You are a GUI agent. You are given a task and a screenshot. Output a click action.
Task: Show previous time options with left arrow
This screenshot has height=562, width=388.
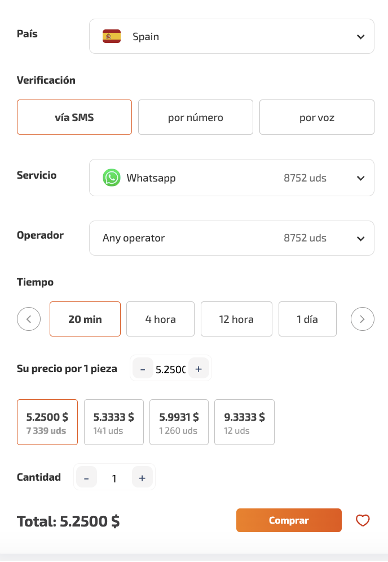pyautogui.click(x=29, y=319)
